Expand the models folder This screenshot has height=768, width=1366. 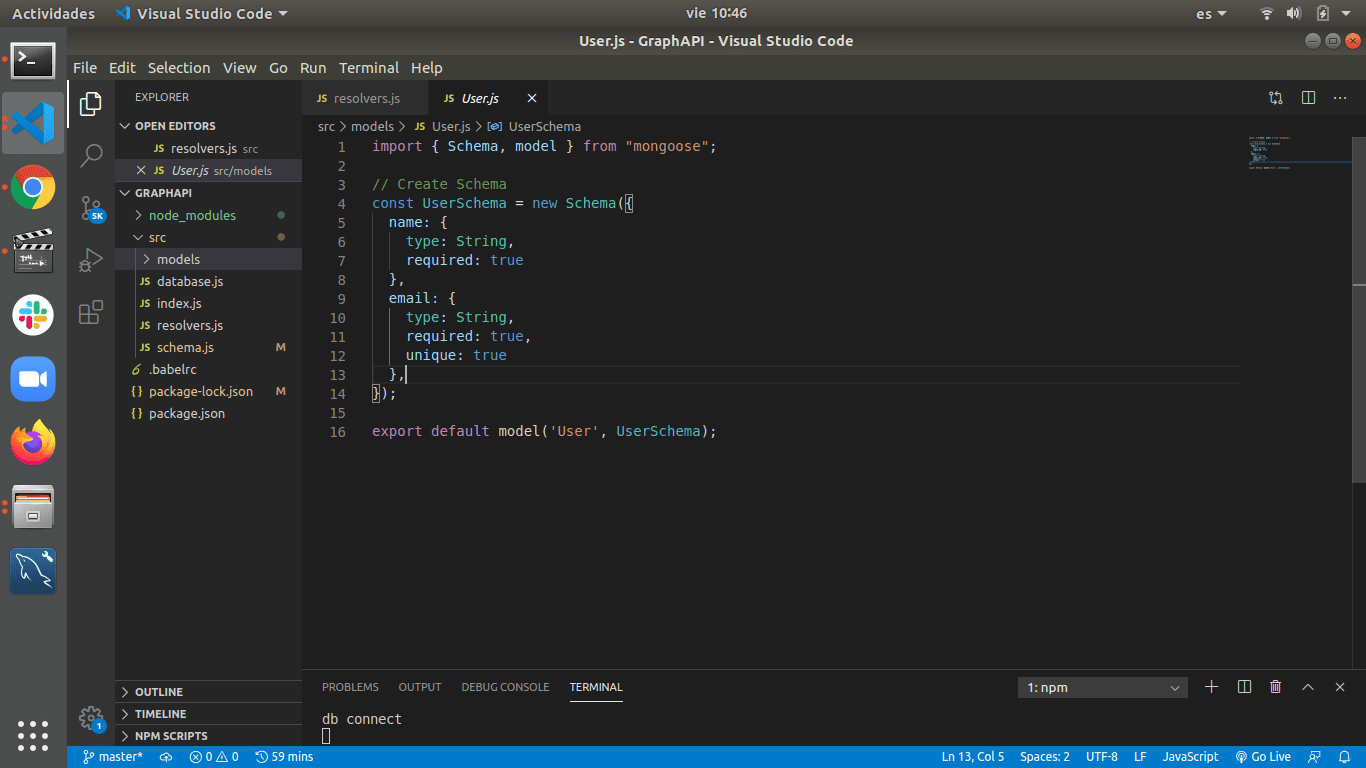point(209,259)
